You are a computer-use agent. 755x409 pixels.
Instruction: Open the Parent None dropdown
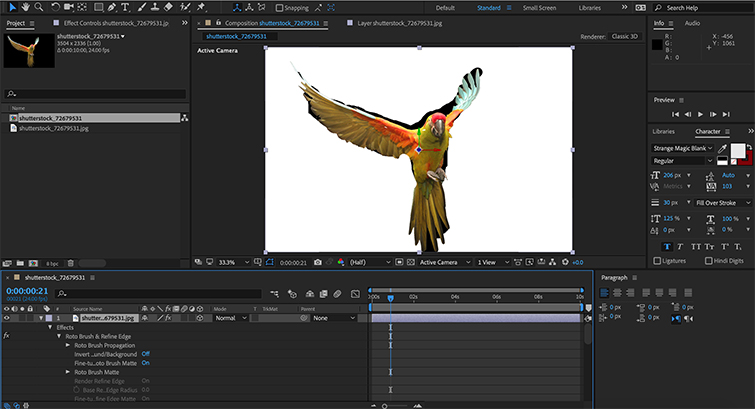[334, 318]
